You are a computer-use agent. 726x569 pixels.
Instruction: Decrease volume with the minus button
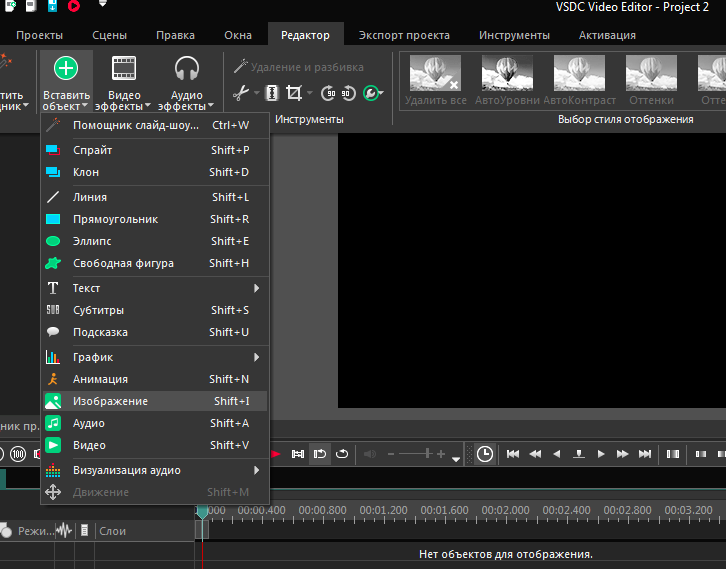coord(391,454)
